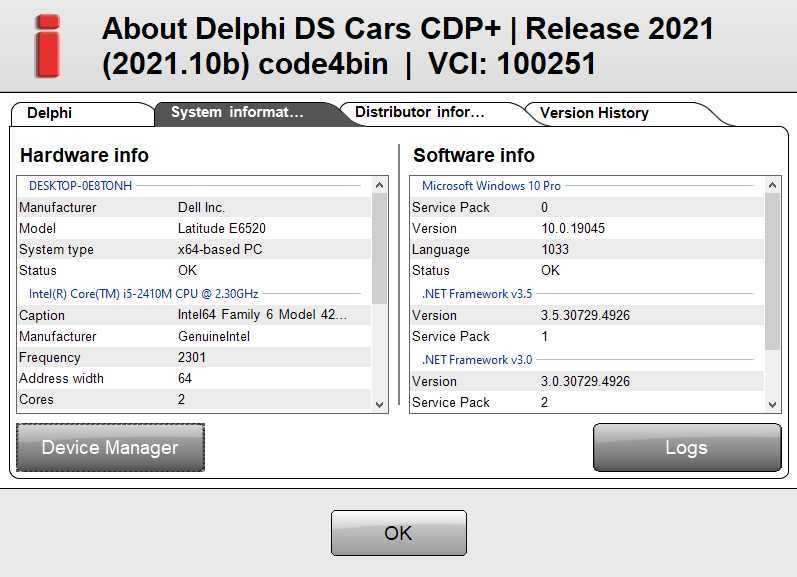Open Device Manager
Screen dimensions: 797x577
coord(110,447)
